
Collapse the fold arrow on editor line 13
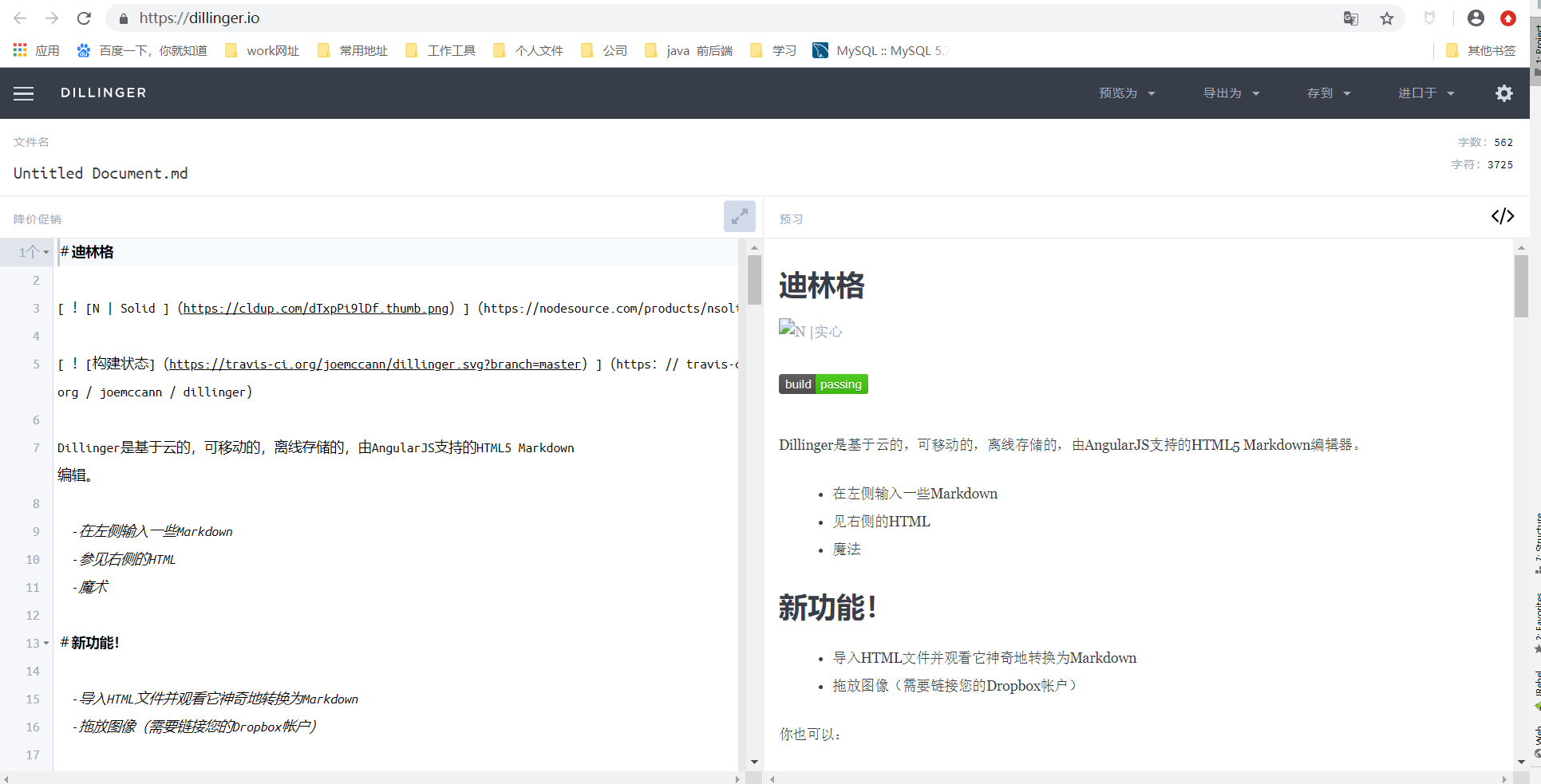point(46,643)
